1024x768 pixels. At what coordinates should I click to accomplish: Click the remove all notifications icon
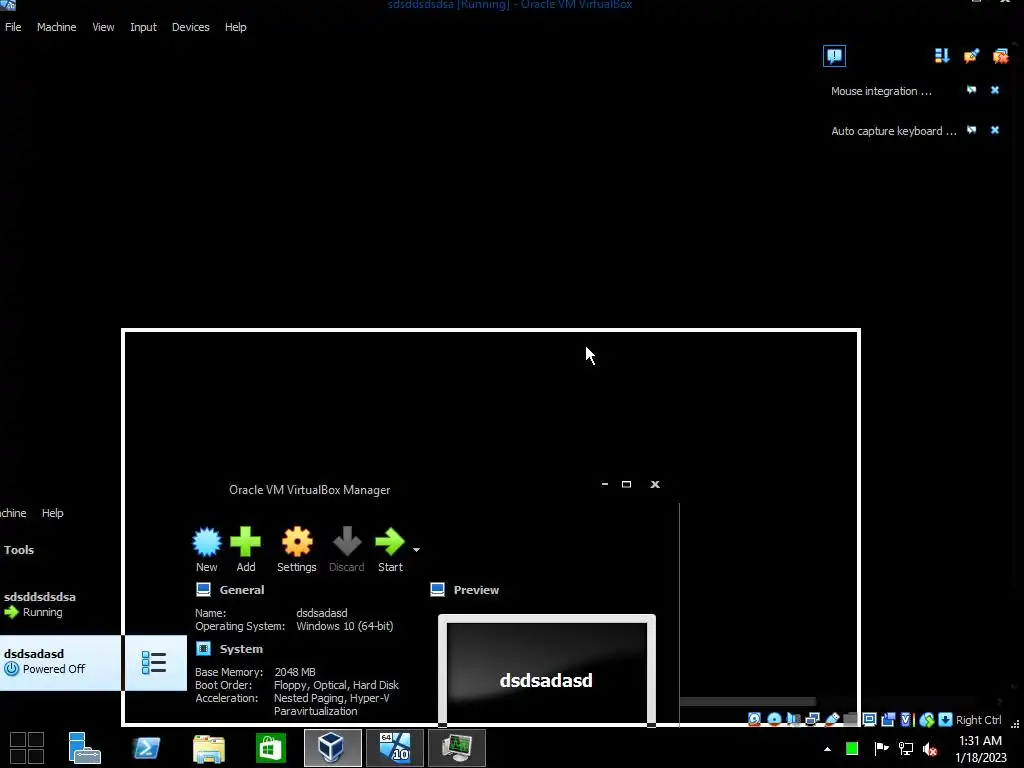(1000, 56)
